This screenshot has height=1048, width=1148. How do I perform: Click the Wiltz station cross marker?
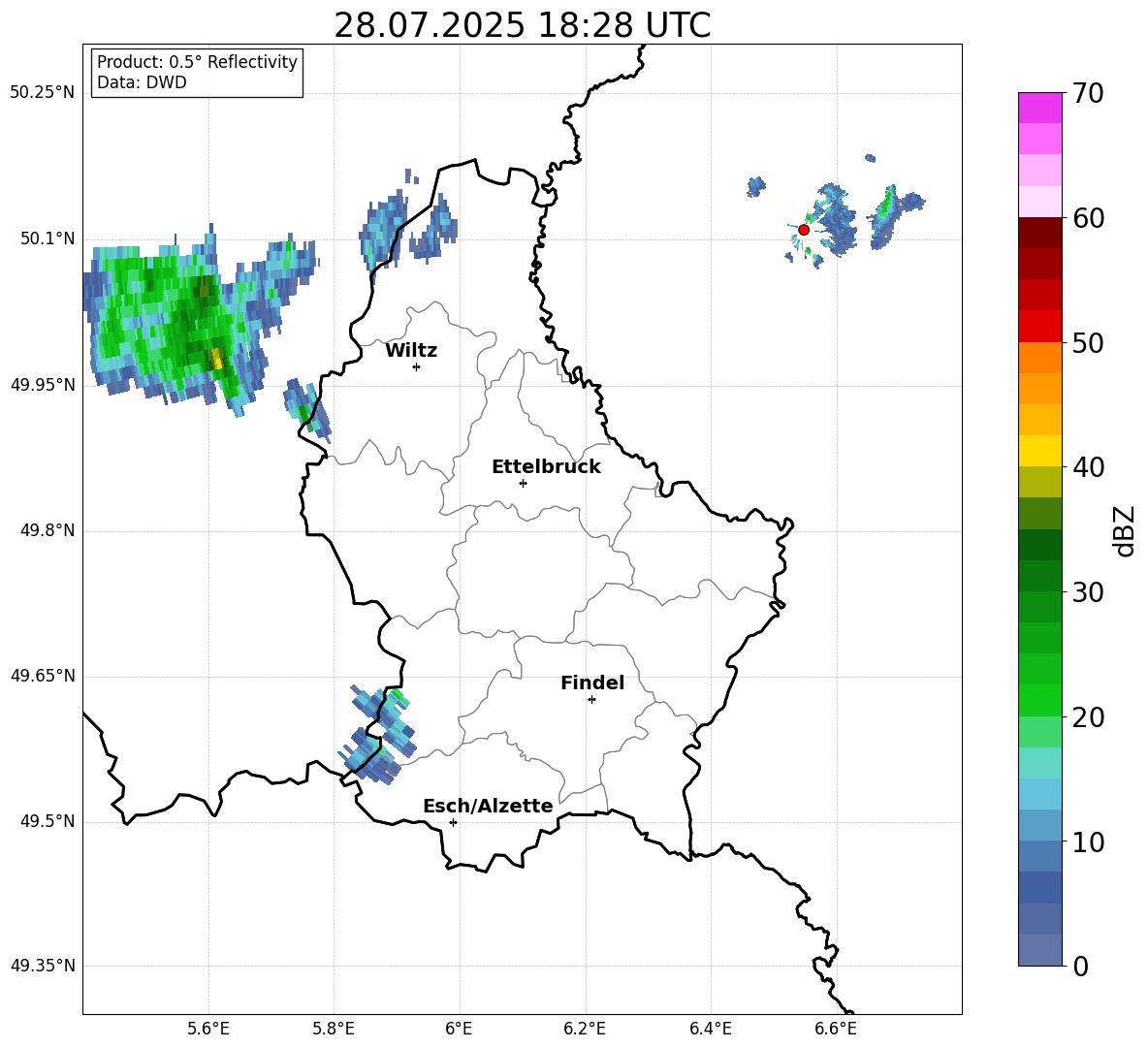tap(417, 366)
